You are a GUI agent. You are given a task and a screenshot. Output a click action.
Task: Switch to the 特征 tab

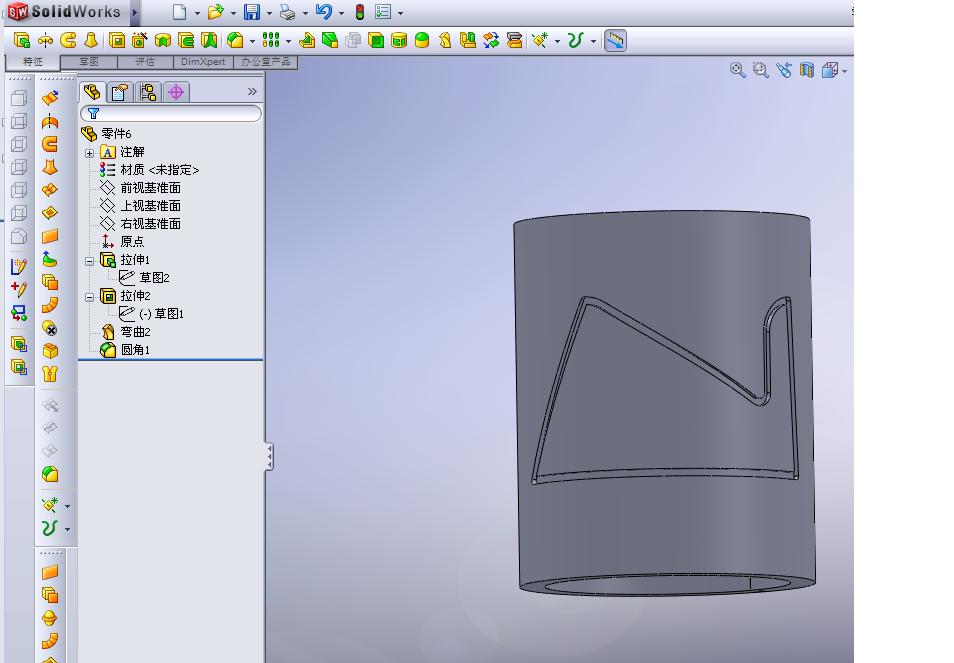[33, 62]
